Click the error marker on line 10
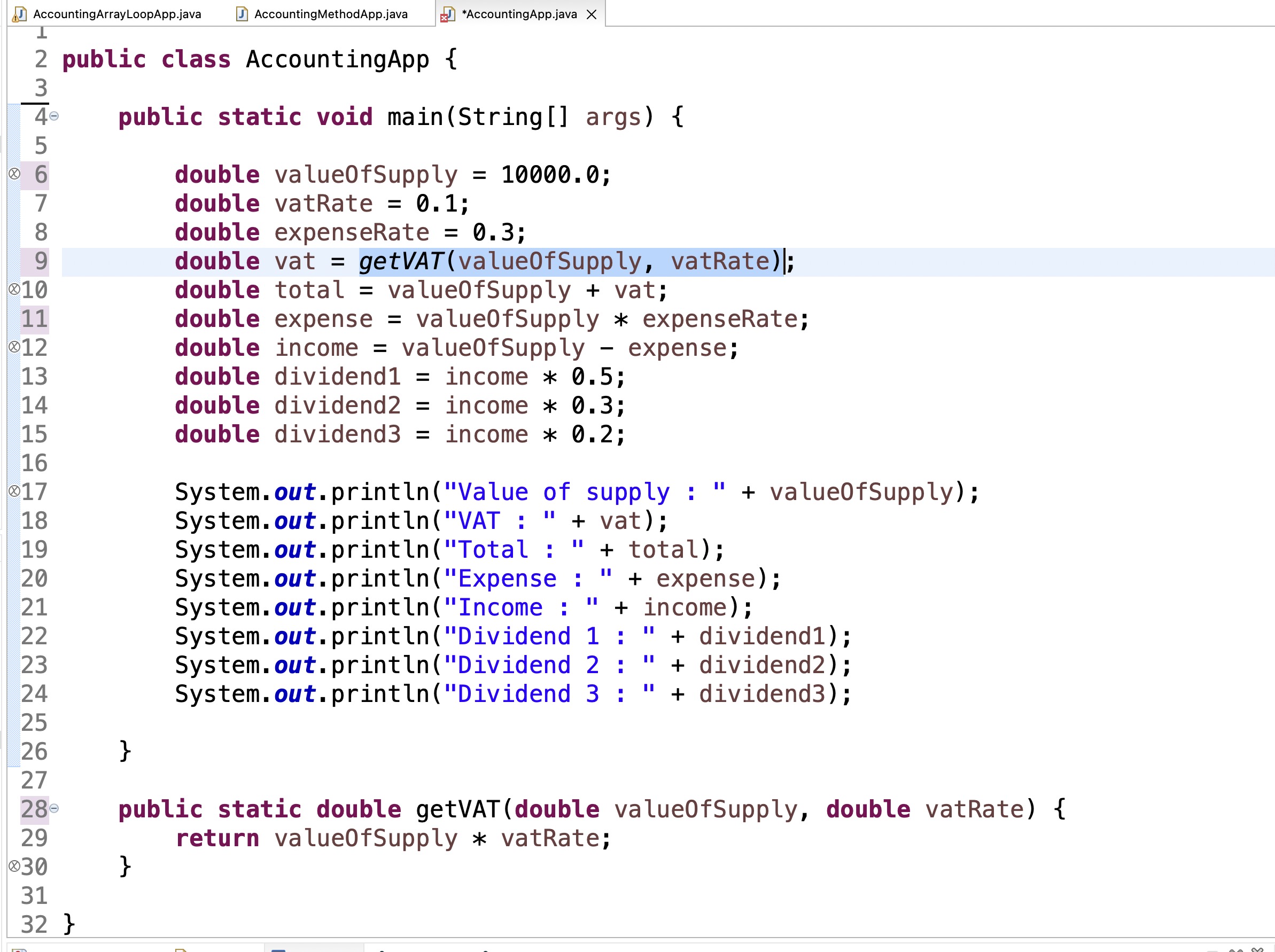Viewport: 1275px width, 952px height. coord(14,288)
